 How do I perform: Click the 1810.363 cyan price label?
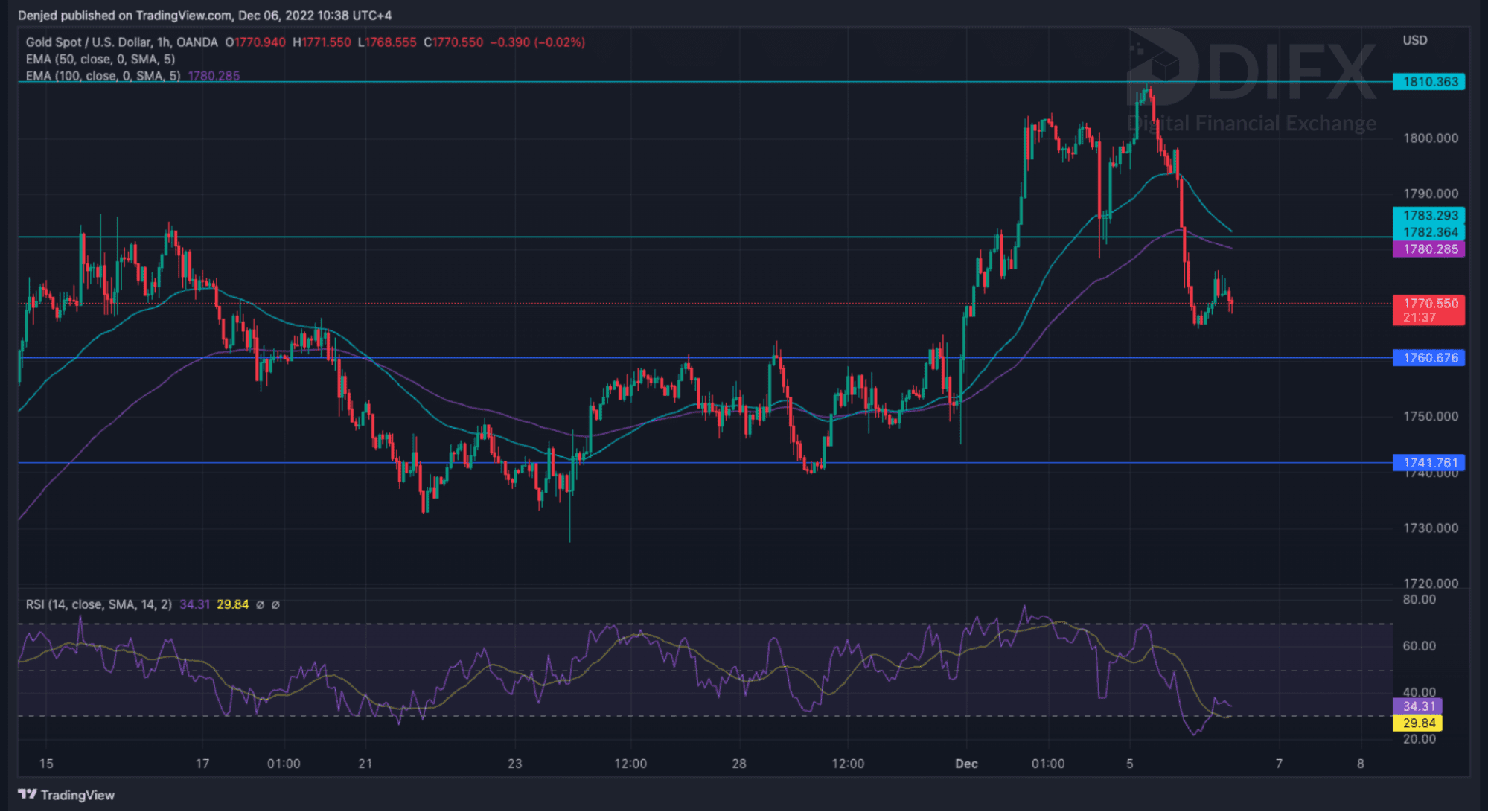coord(1429,82)
